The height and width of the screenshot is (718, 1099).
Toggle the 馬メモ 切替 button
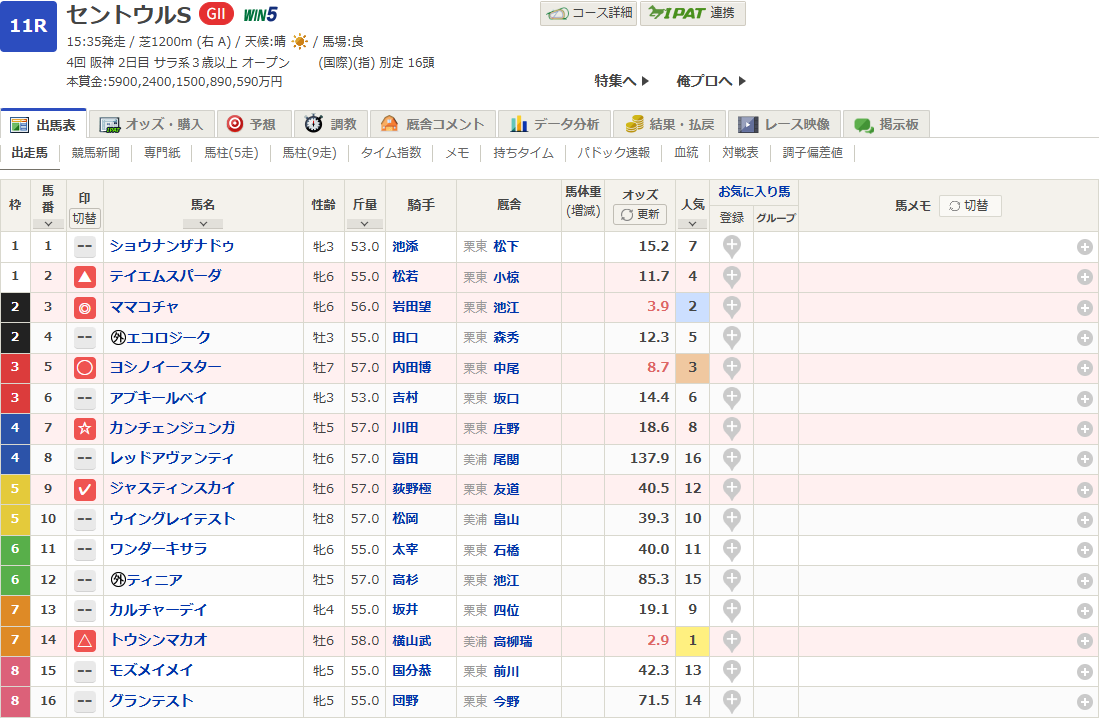969,205
